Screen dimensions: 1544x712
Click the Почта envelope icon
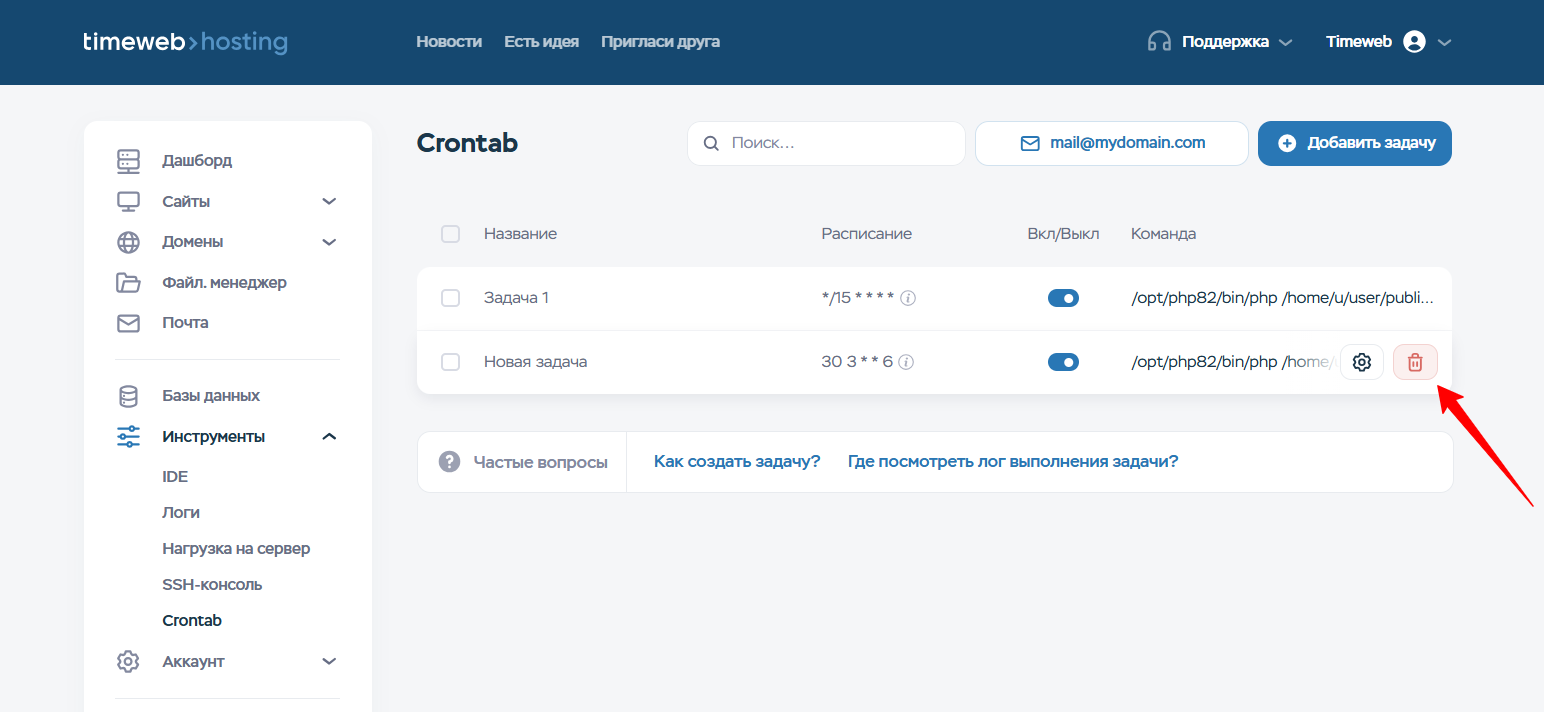click(128, 323)
